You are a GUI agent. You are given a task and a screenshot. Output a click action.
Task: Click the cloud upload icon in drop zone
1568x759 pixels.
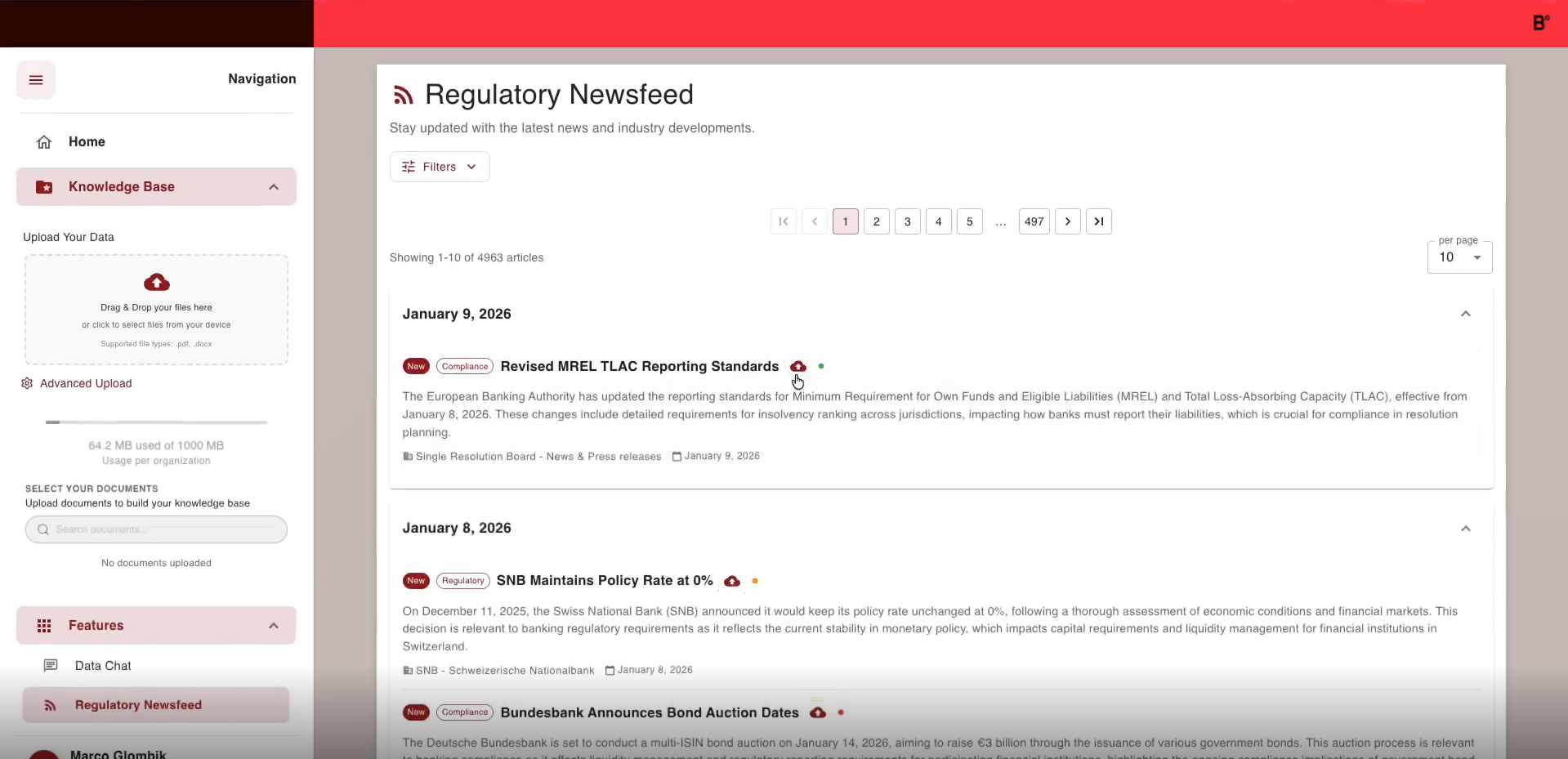pos(157,283)
